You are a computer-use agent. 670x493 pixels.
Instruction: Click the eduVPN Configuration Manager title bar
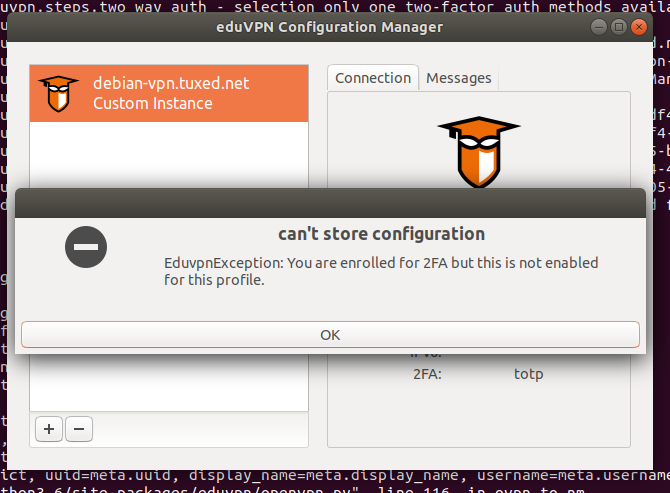click(329, 27)
